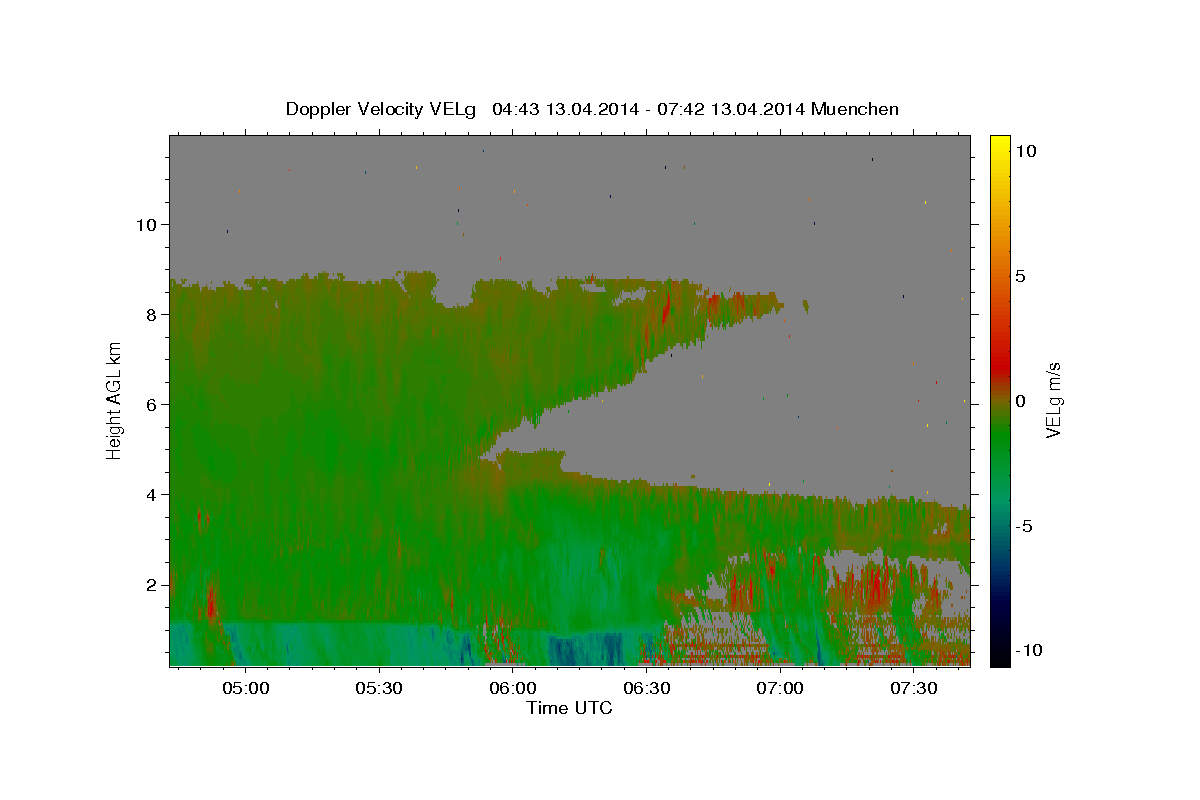Click the height tick label 6
Image resolution: width=1200 pixels, height=800 pixels.
[x=151, y=404]
